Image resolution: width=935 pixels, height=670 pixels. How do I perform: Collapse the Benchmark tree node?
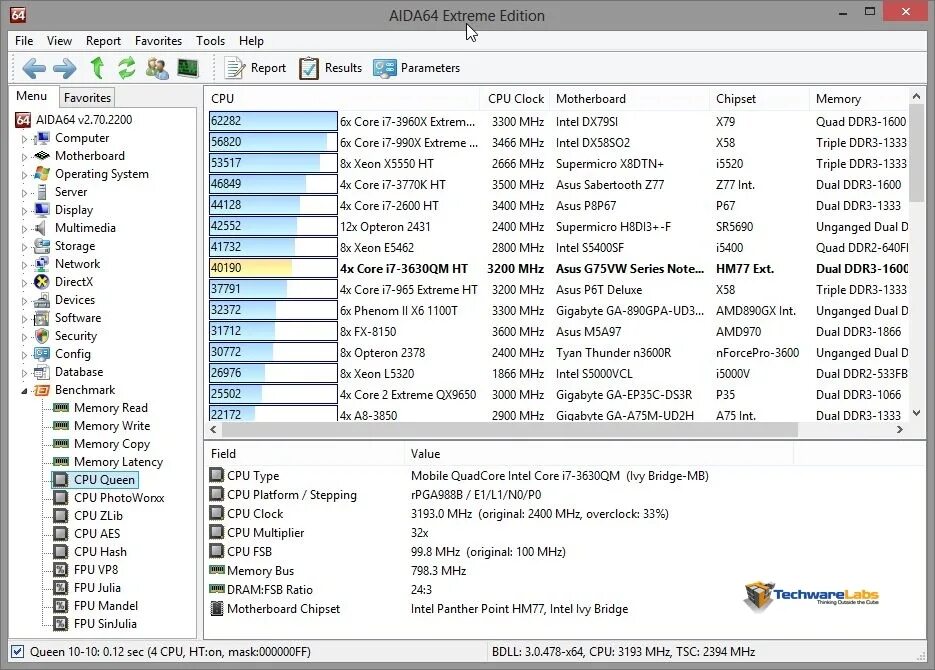[x=24, y=391]
